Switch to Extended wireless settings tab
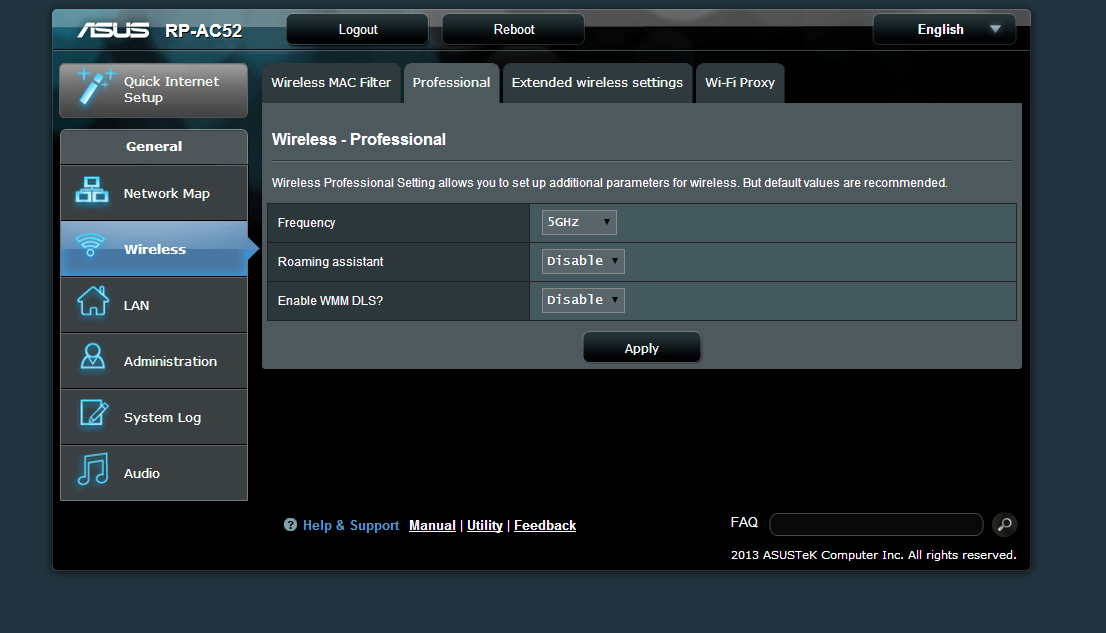This screenshot has height=633, width=1106. click(597, 83)
